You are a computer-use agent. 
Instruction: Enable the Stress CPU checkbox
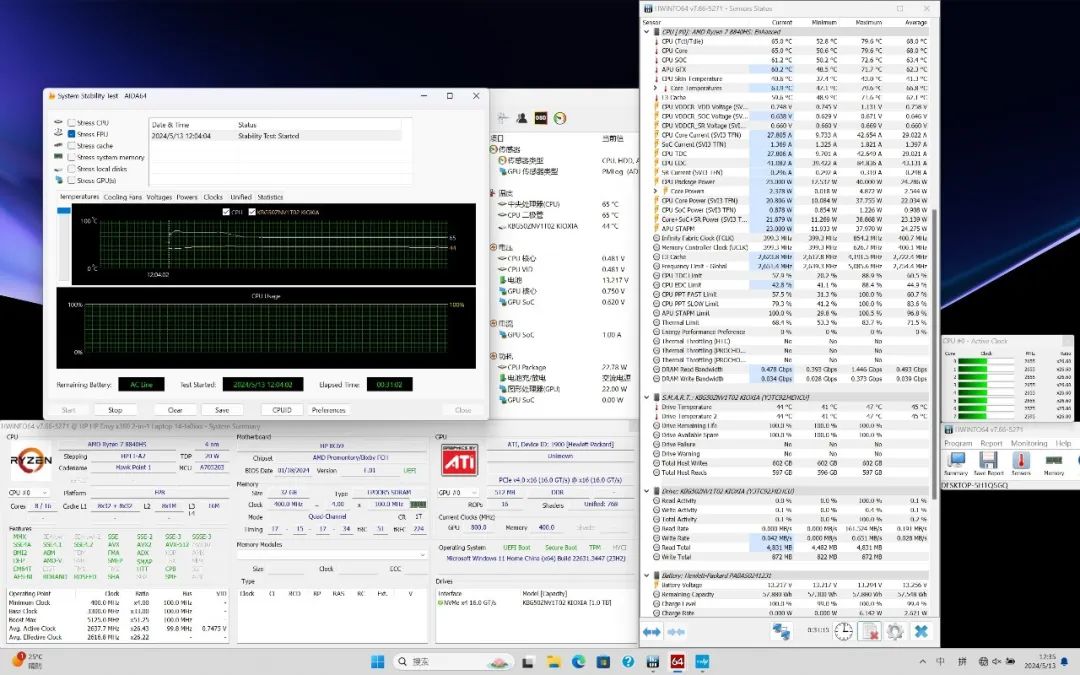70,122
